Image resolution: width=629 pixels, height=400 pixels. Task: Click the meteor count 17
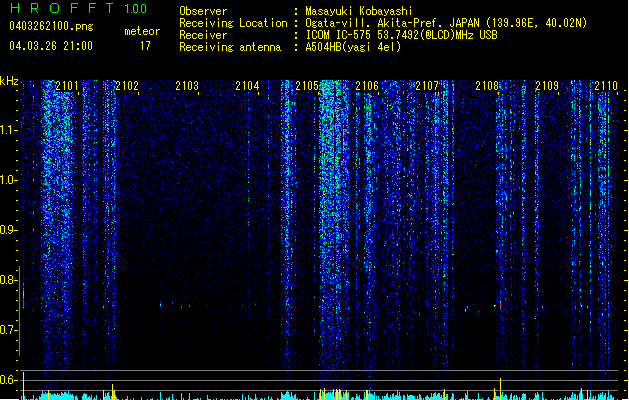(x=145, y=46)
